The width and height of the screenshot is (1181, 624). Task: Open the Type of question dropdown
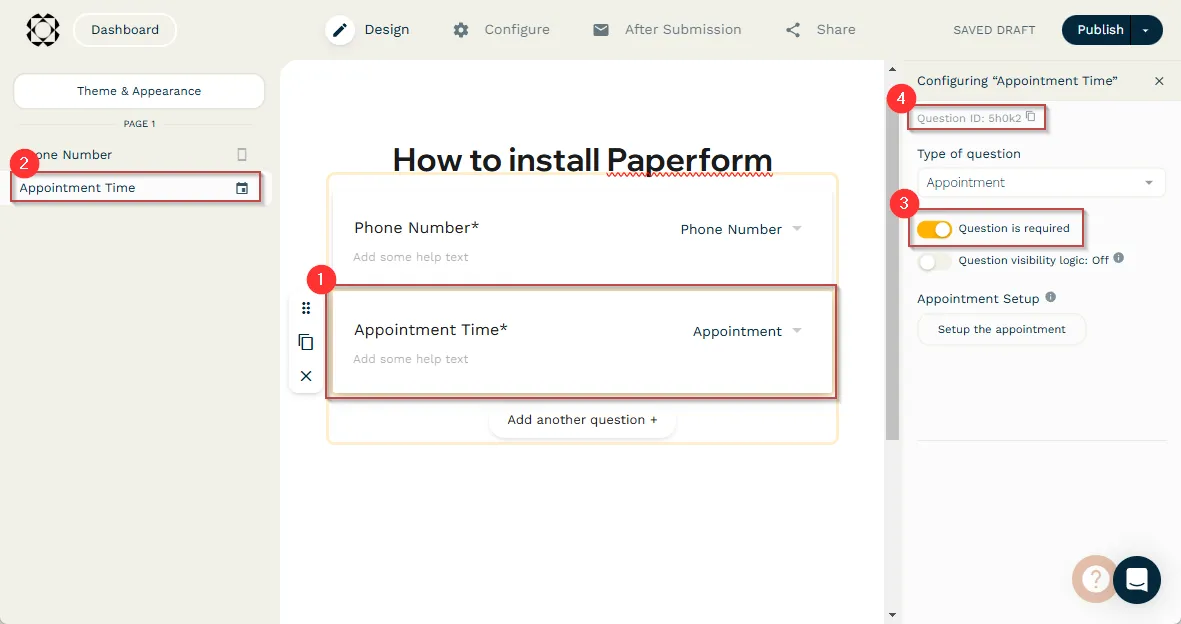click(x=1040, y=183)
